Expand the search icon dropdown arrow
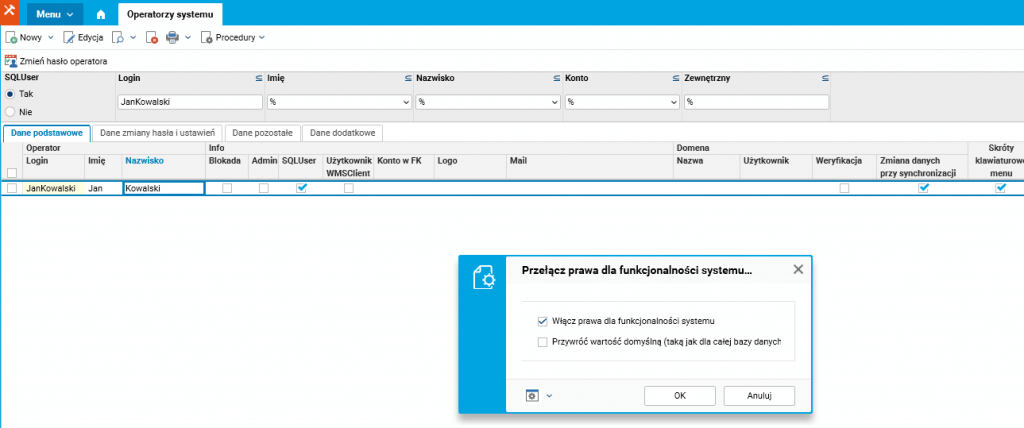This screenshot has width=1024, height=428. click(x=133, y=38)
